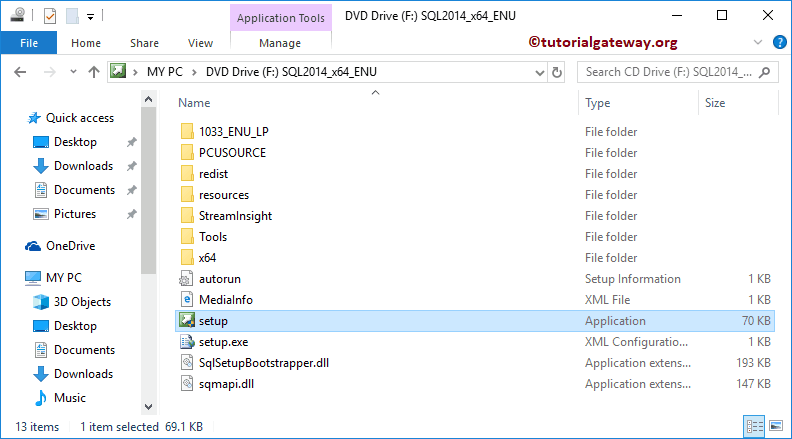Screen dimensions: 792x439
Task: Select OneDrive in navigation pane
Action: click(70, 246)
